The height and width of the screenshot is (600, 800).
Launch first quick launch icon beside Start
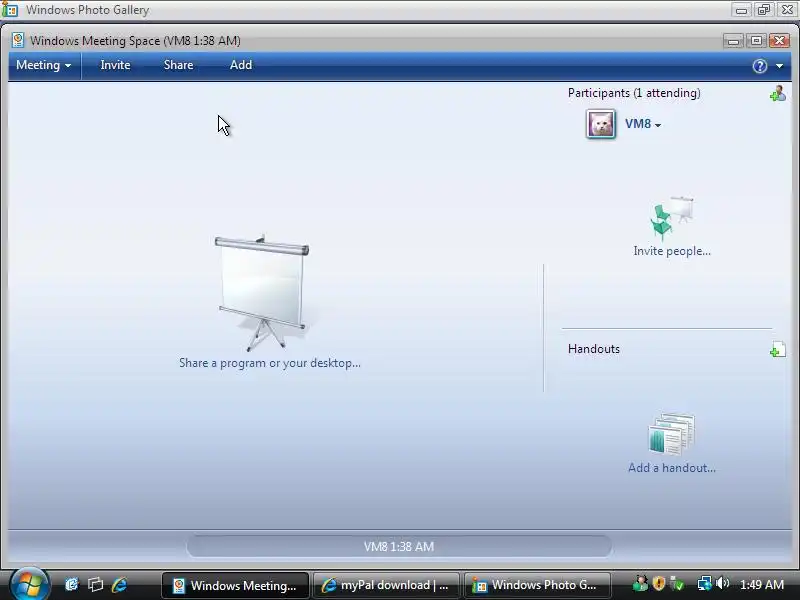(x=72, y=585)
